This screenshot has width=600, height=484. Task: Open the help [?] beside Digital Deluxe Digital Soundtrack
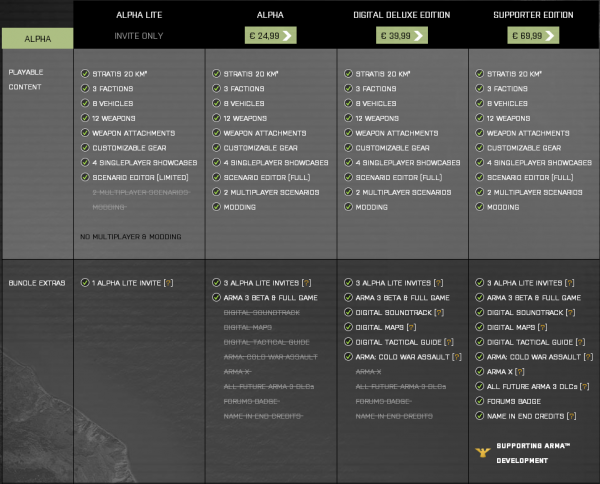click(439, 313)
